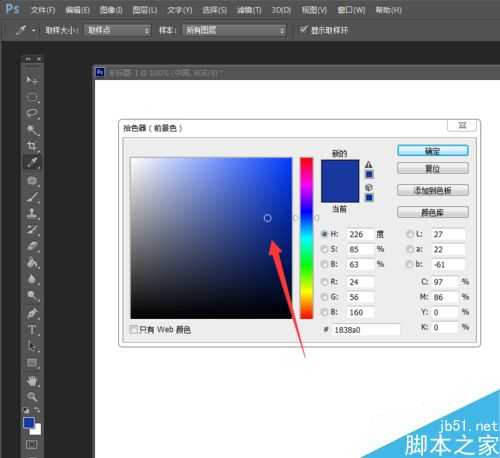Select the G green radio button
This screenshot has height=458, width=500.
coord(324,297)
